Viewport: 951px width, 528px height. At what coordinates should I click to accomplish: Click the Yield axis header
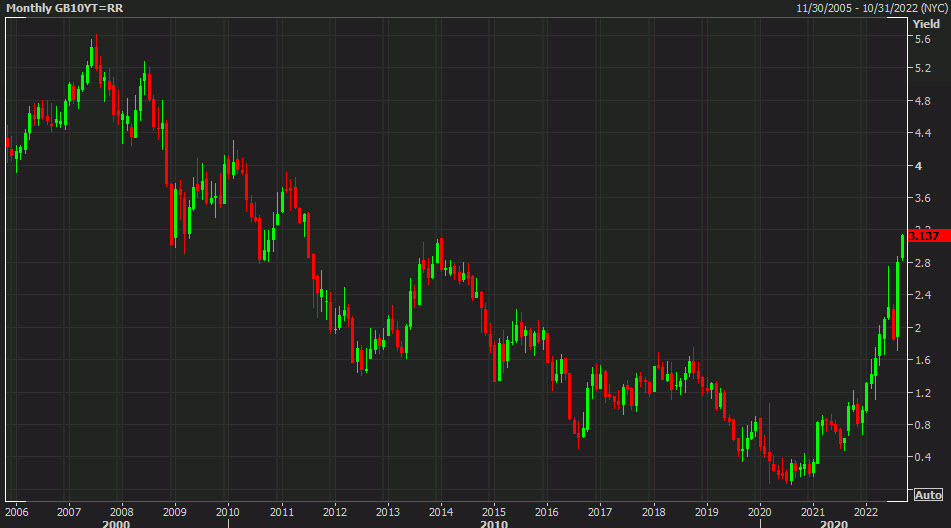[x=926, y=24]
